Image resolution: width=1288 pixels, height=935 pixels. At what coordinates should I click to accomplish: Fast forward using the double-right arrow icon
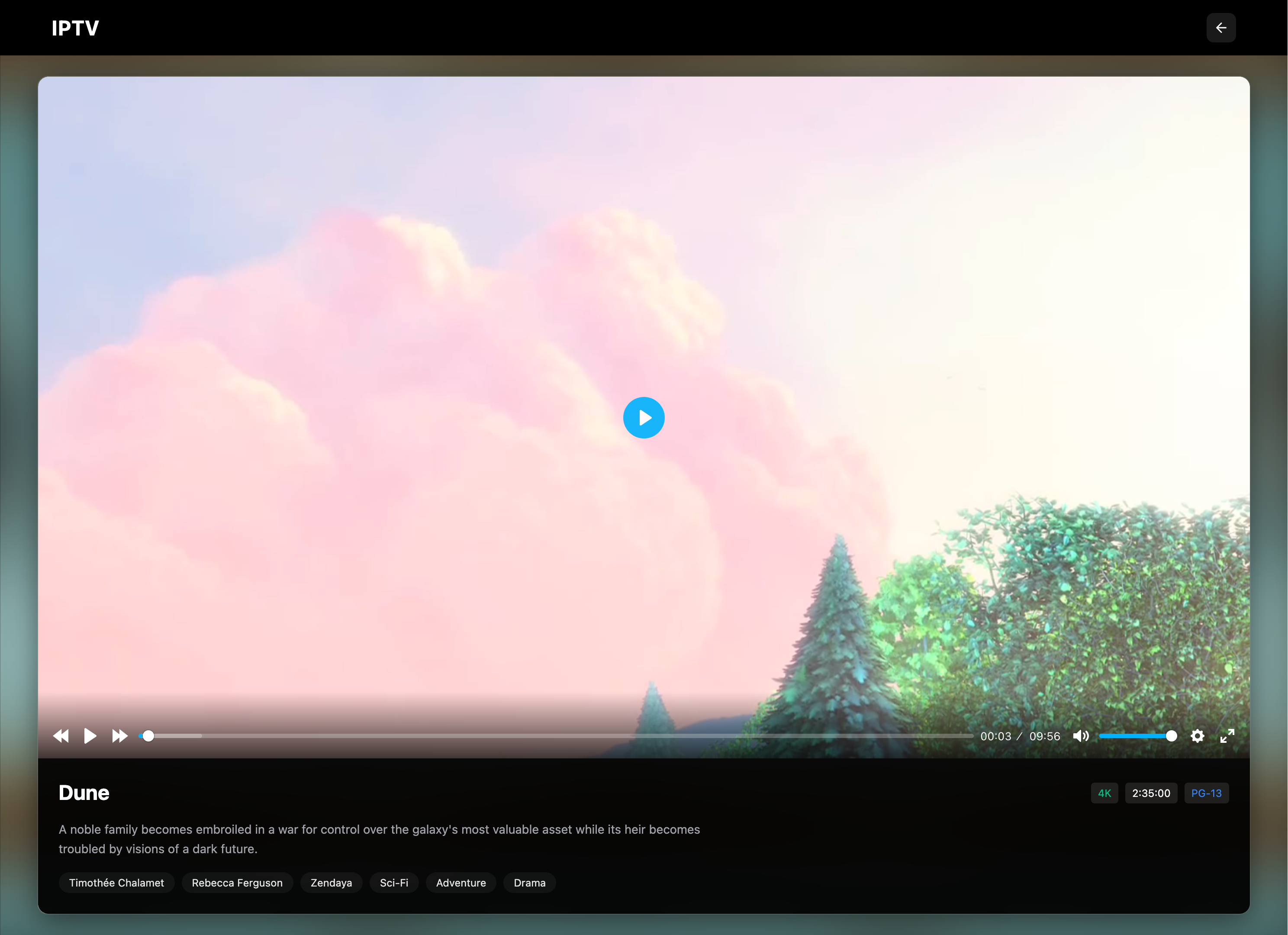[x=119, y=736]
